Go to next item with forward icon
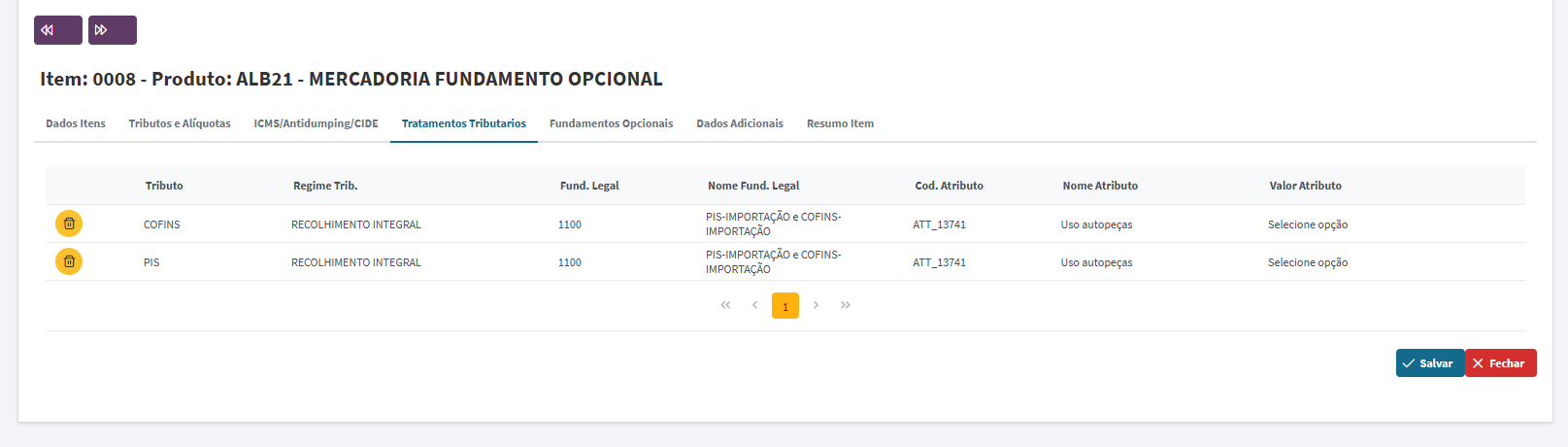Screen dimensions: 1568x447 pyautogui.click(x=113, y=30)
